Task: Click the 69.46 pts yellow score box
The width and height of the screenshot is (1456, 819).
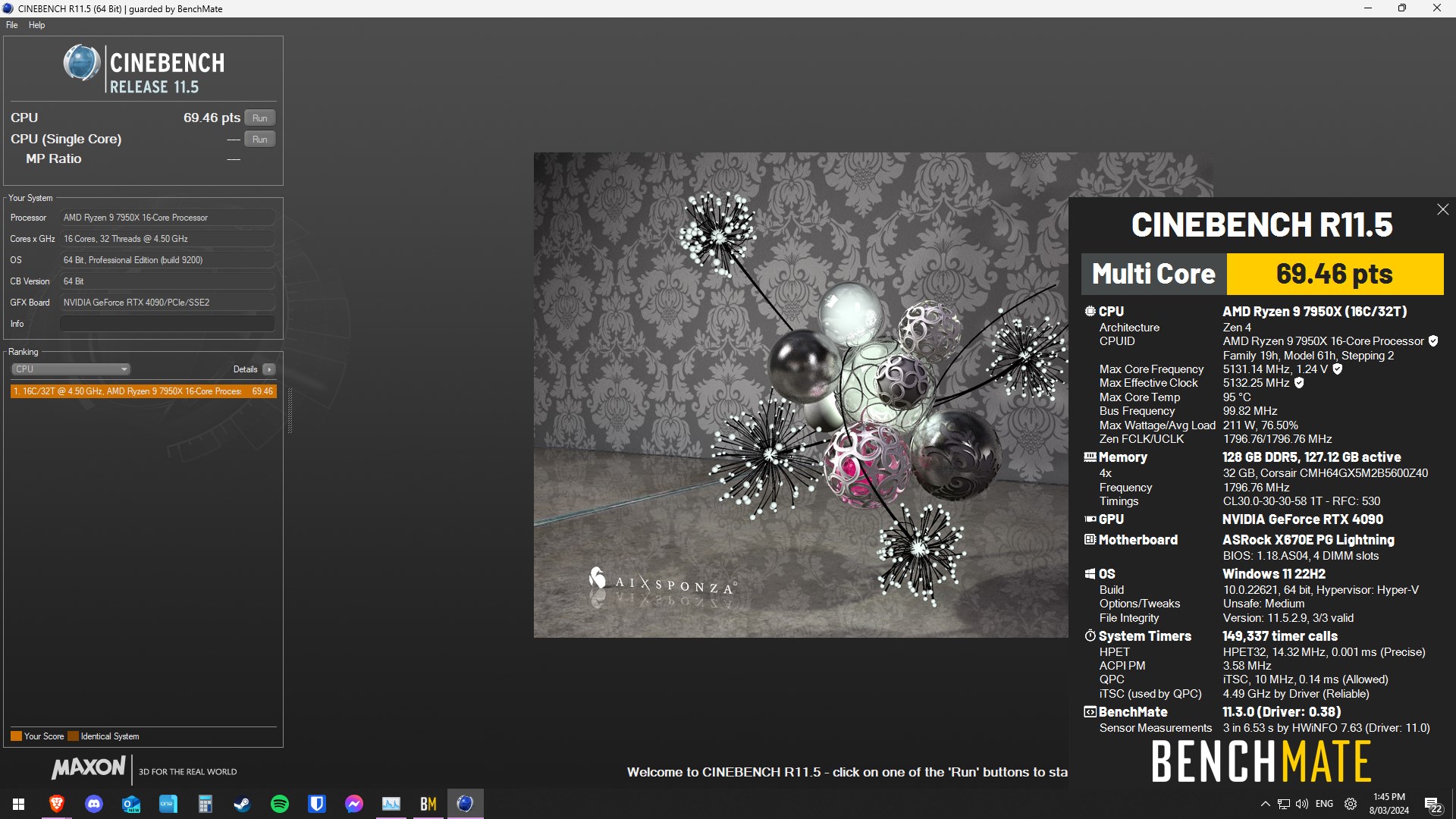Action: coord(1335,274)
